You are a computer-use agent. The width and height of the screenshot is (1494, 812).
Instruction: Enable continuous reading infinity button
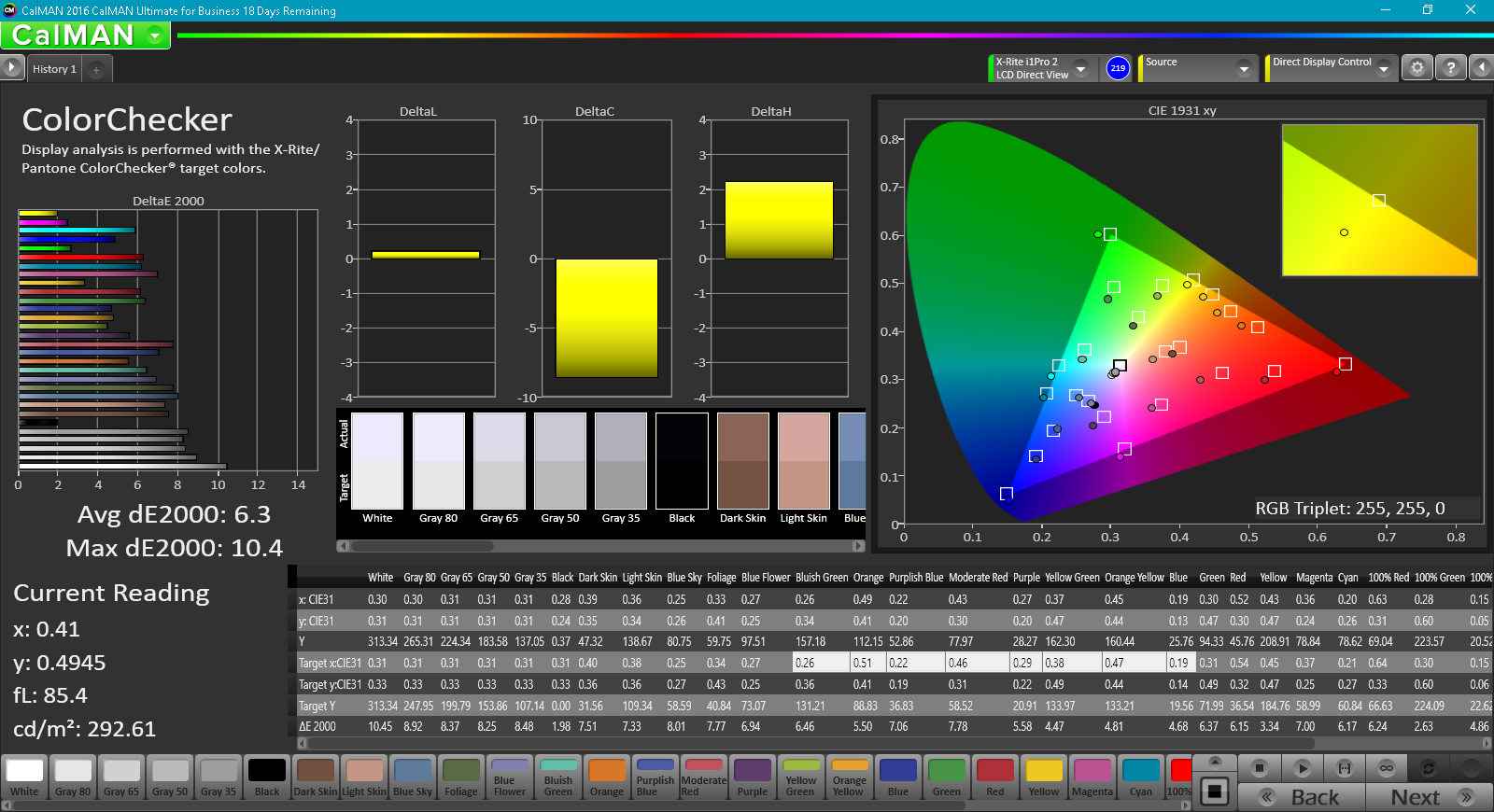coord(1387,768)
